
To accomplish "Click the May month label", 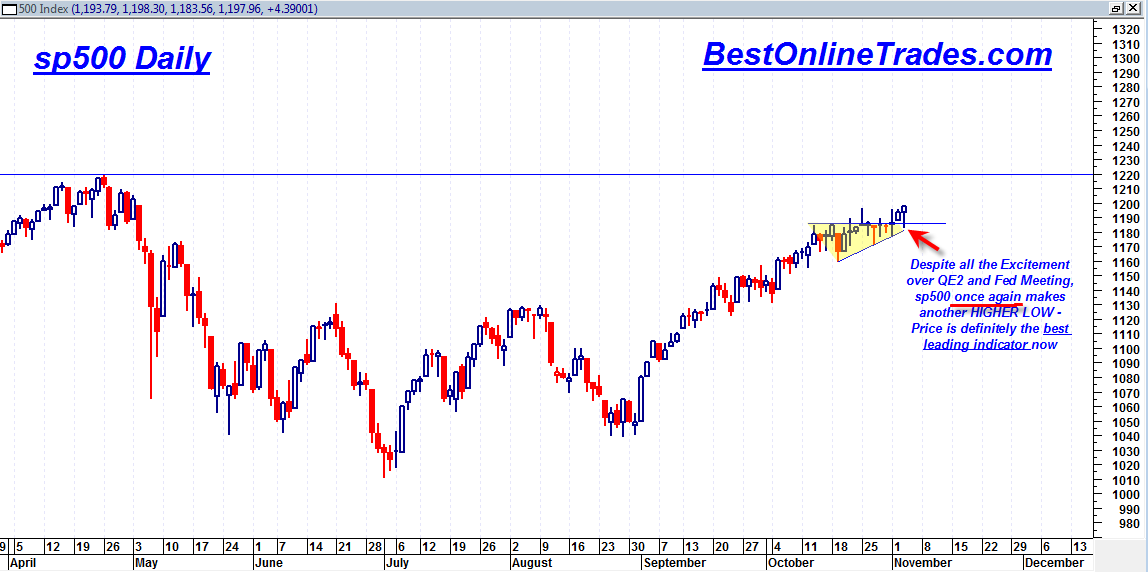I will pyautogui.click(x=147, y=562).
